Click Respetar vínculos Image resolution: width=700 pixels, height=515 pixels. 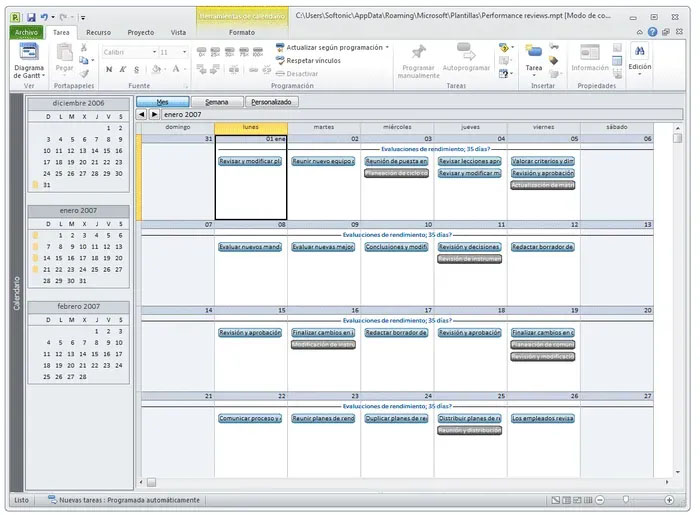(x=308, y=61)
